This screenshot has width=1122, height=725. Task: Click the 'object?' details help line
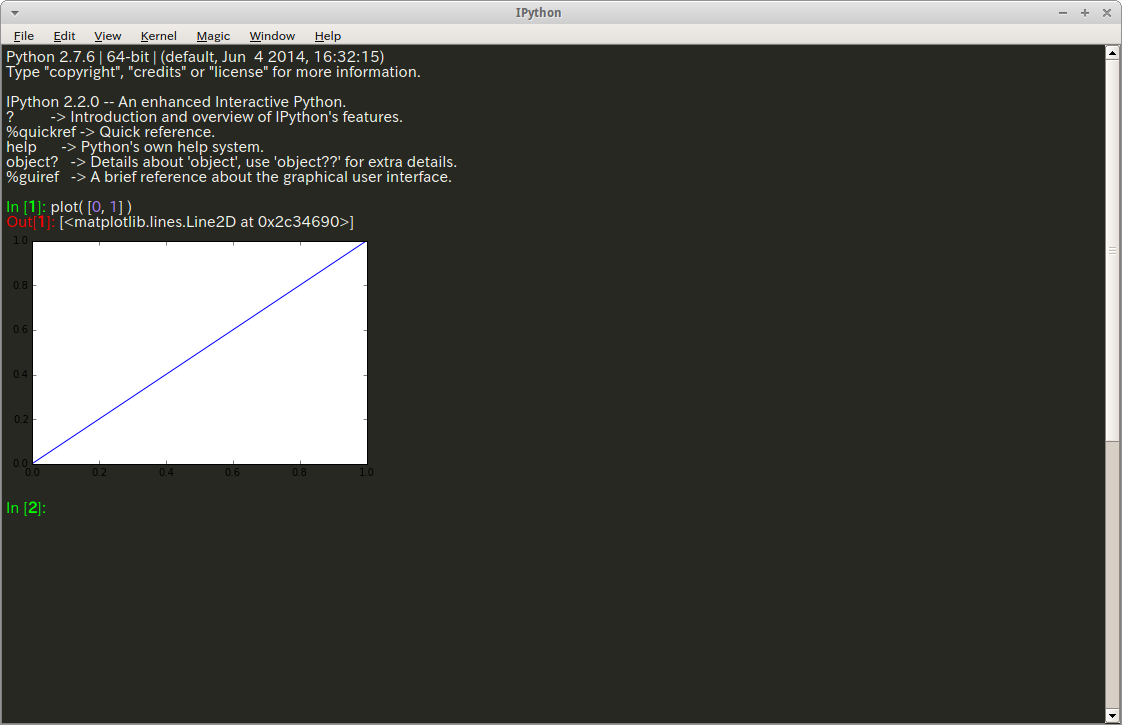[x=231, y=162]
